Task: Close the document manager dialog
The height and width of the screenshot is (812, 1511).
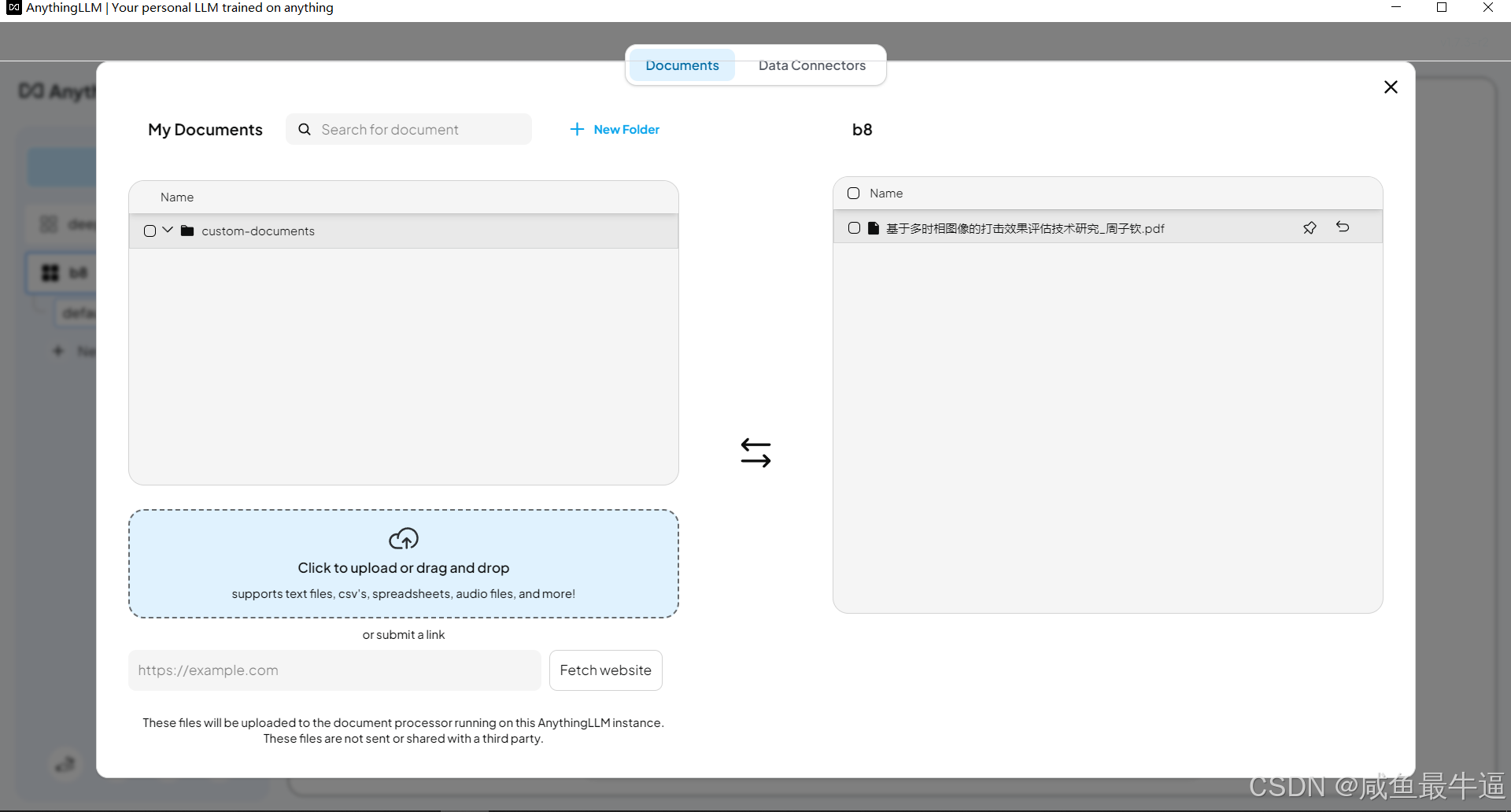Action: click(1391, 87)
